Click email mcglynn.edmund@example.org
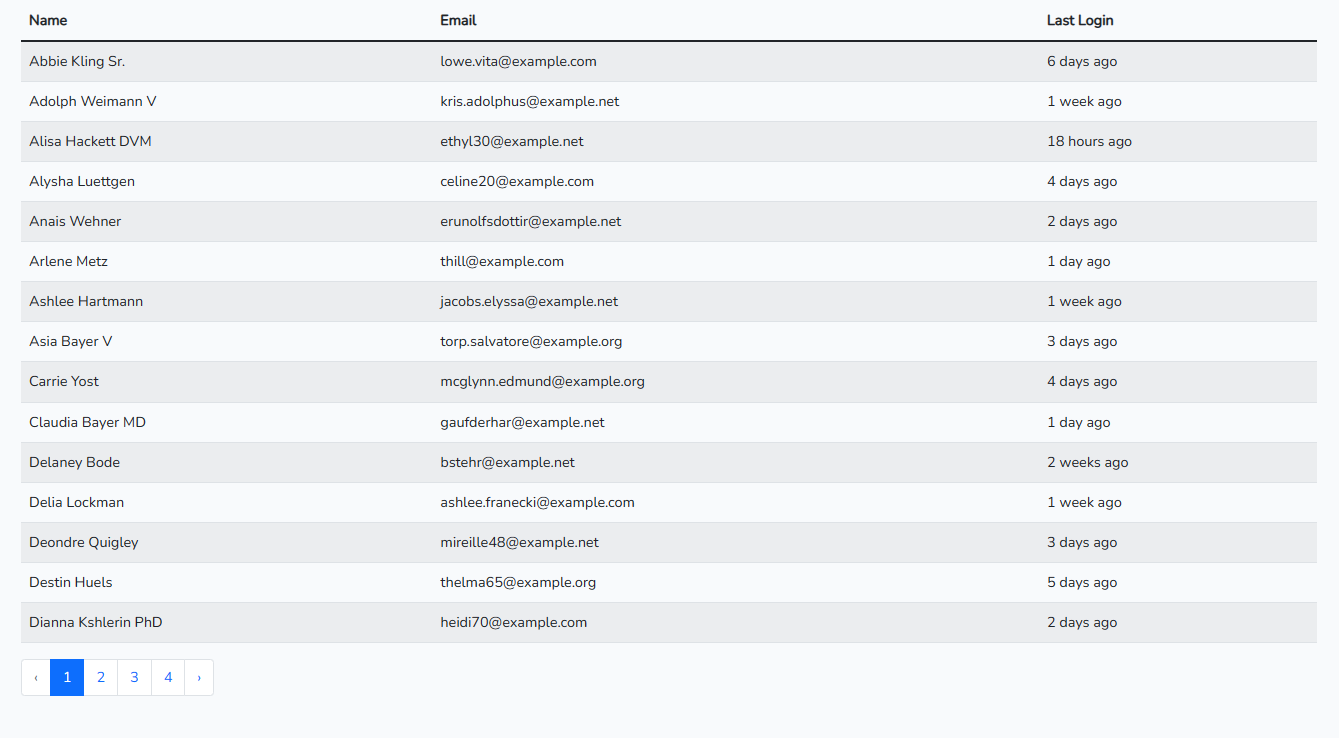Screen dimensions: 1339x738 click(542, 381)
